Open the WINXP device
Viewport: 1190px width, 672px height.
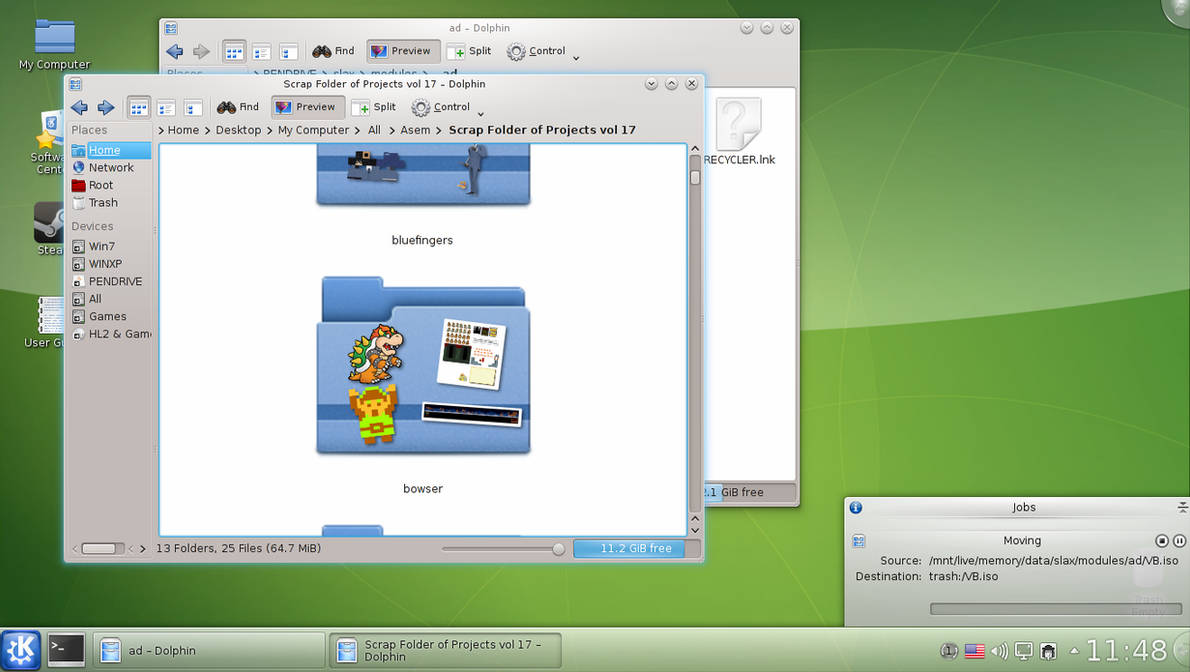(x=111, y=263)
